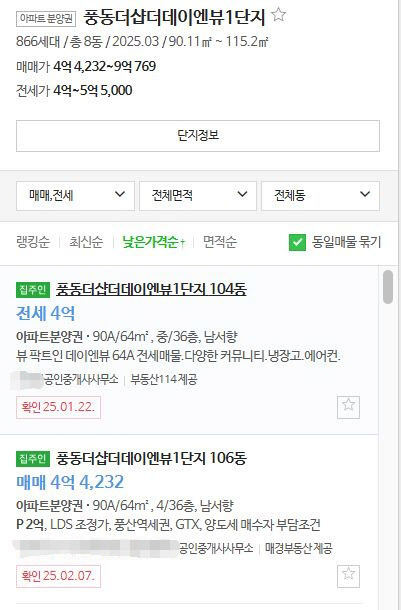Open the 풍동더샵더데이엔뷰1단지 104동 listing link

point(151,289)
